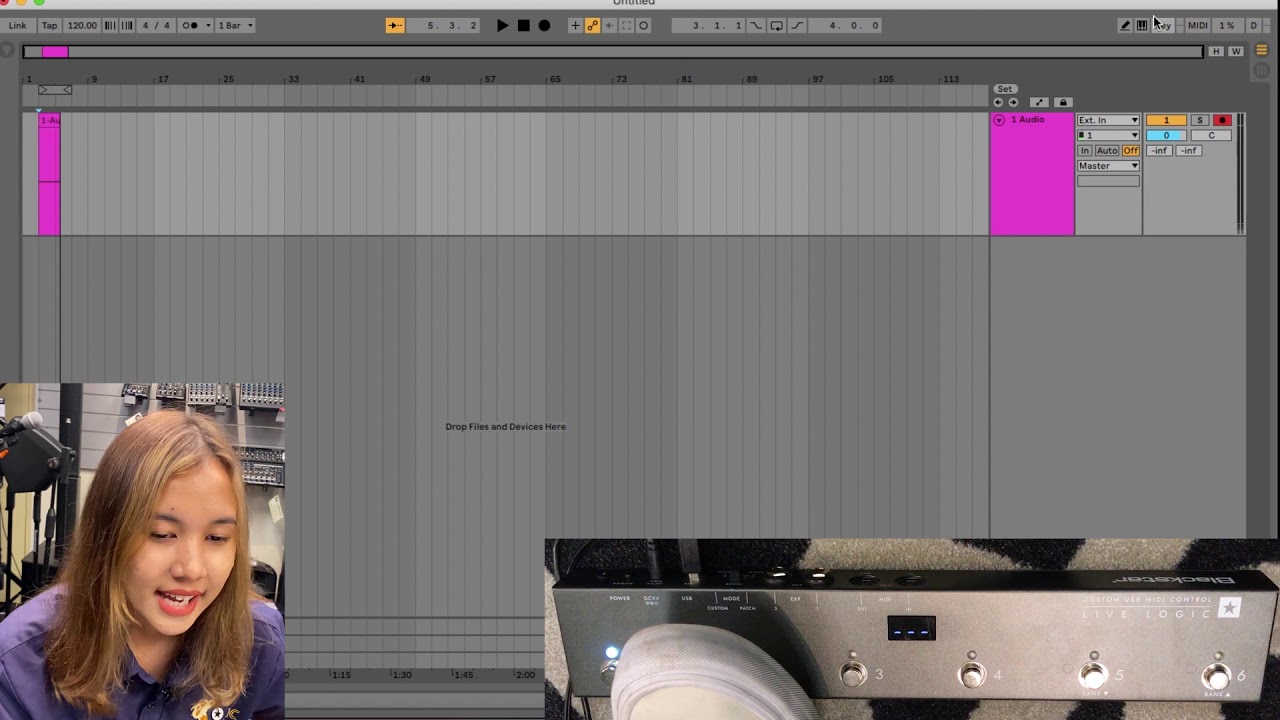This screenshot has width=1280, height=720.
Task: Toggle the Key Map Mode switch
Action: (1163, 25)
